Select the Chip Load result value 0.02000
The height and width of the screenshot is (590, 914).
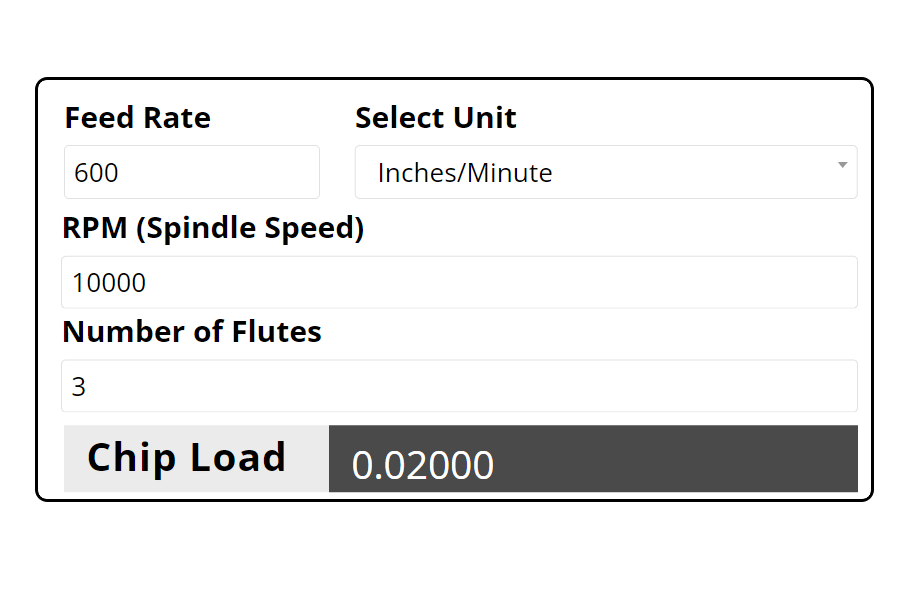[x=423, y=466]
